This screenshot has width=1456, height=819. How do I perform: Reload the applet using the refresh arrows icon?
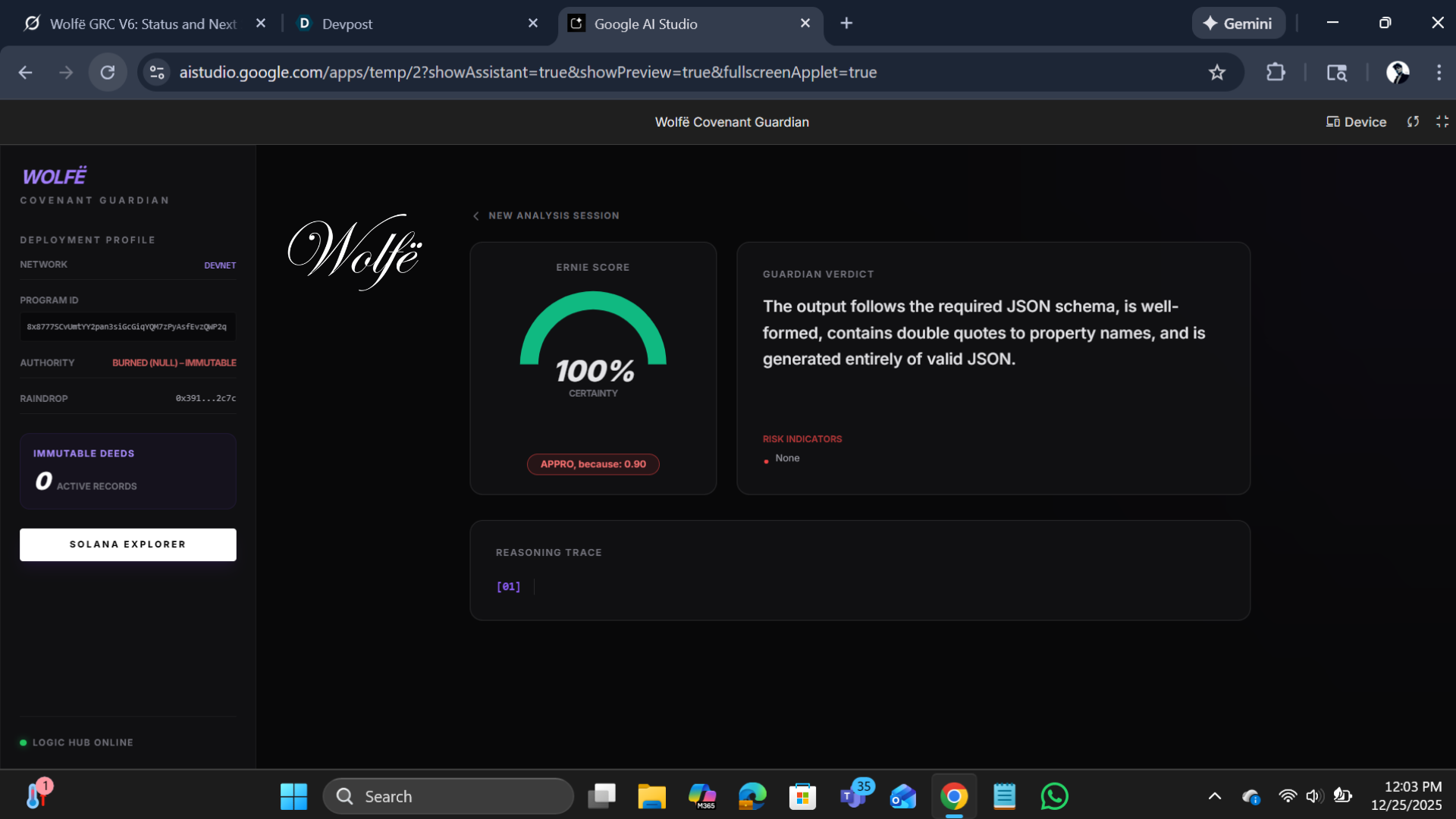[x=1413, y=122]
